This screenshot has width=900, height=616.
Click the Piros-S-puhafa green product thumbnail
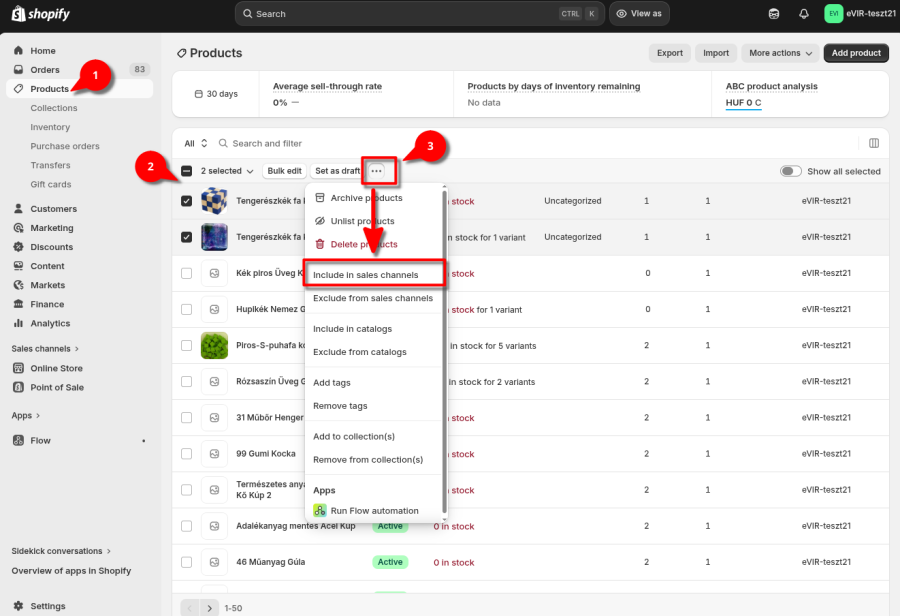coord(215,346)
